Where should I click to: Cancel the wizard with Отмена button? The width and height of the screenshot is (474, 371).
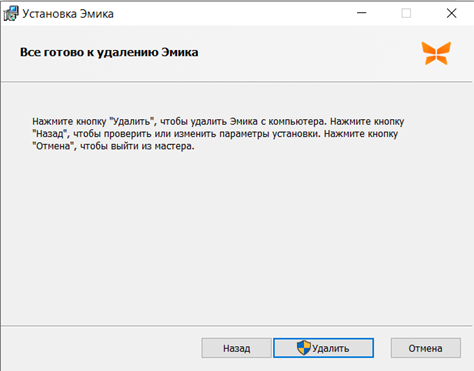coord(426,348)
